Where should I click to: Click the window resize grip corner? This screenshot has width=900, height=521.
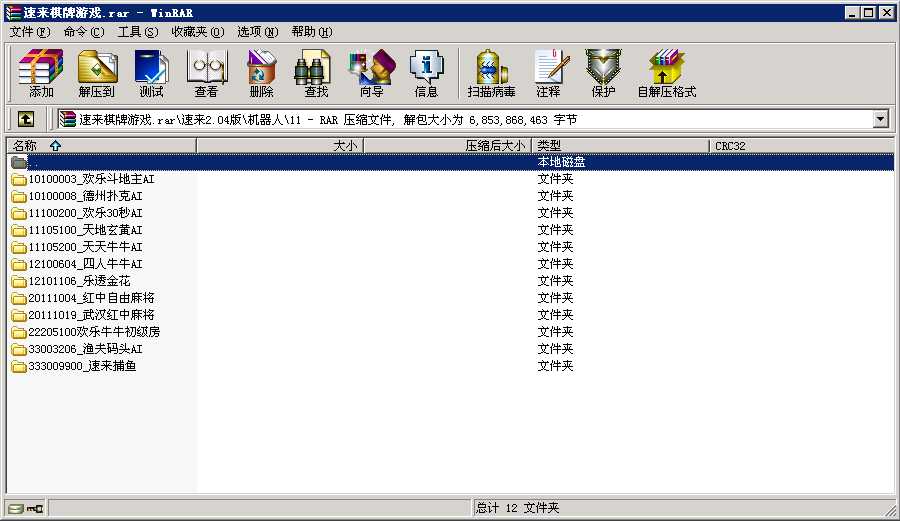click(x=889, y=509)
